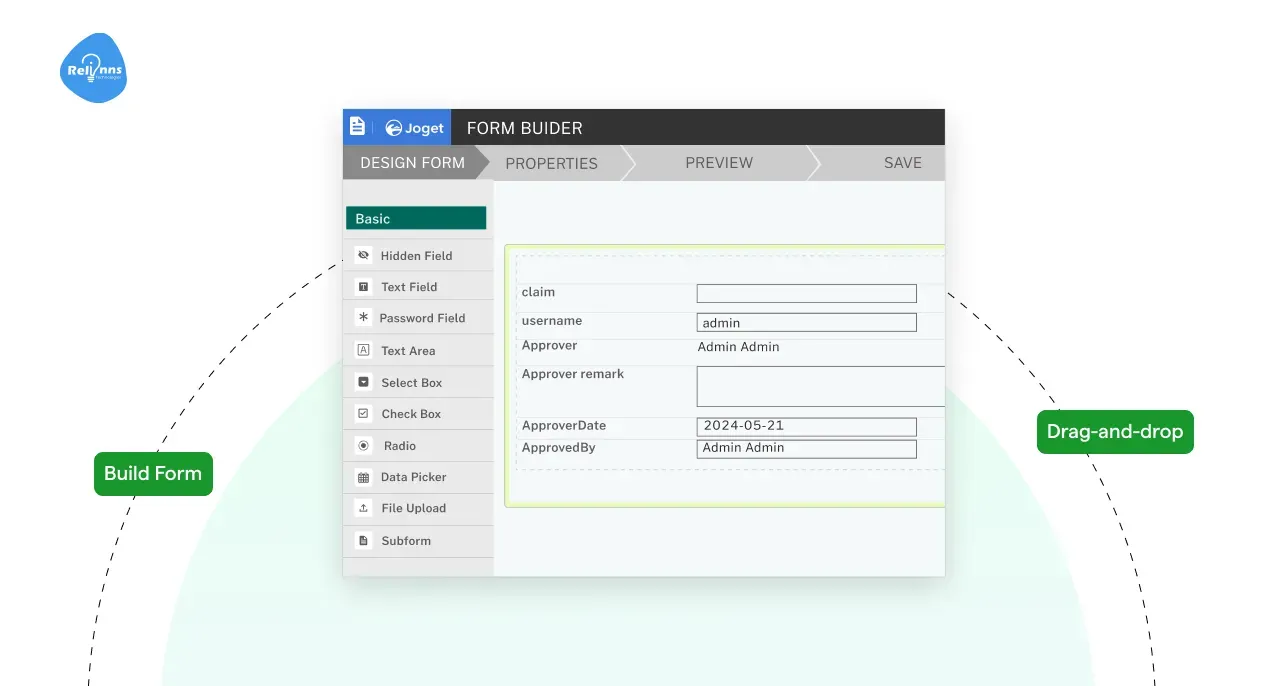Image resolution: width=1288 pixels, height=686 pixels.
Task: Select the Text Field element icon
Action: click(x=363, y=286)
